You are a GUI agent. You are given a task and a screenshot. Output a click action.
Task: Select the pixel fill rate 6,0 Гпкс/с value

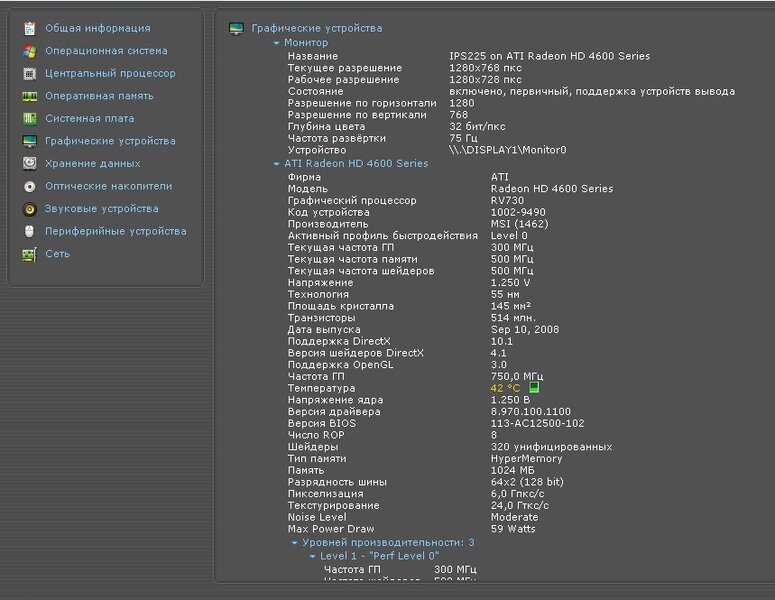click(517, 494)
